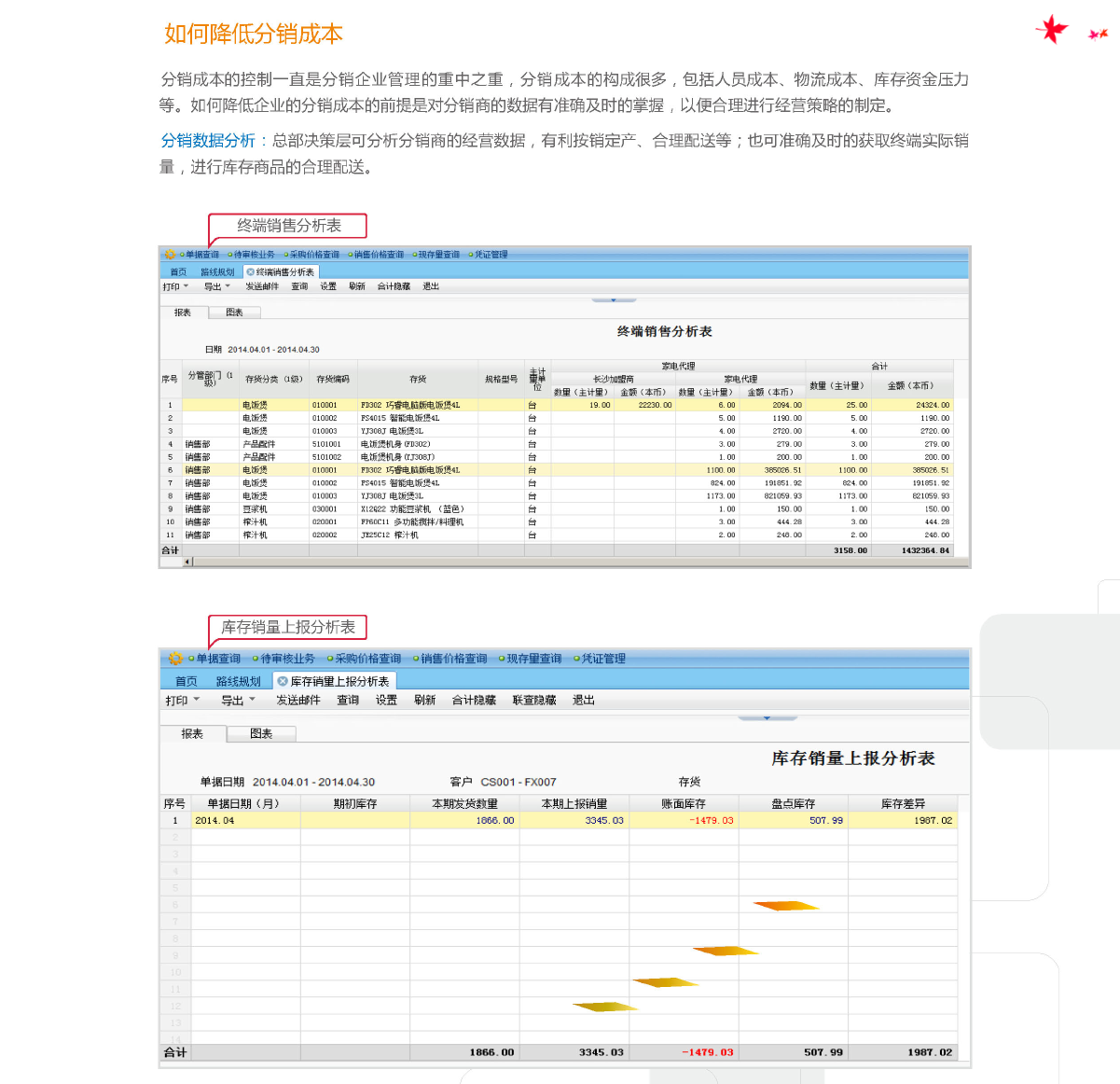Close the 终端销售分析表 tab via its X icon
This screenshot has height=1084, width=1120.
(x=250, y=272)
